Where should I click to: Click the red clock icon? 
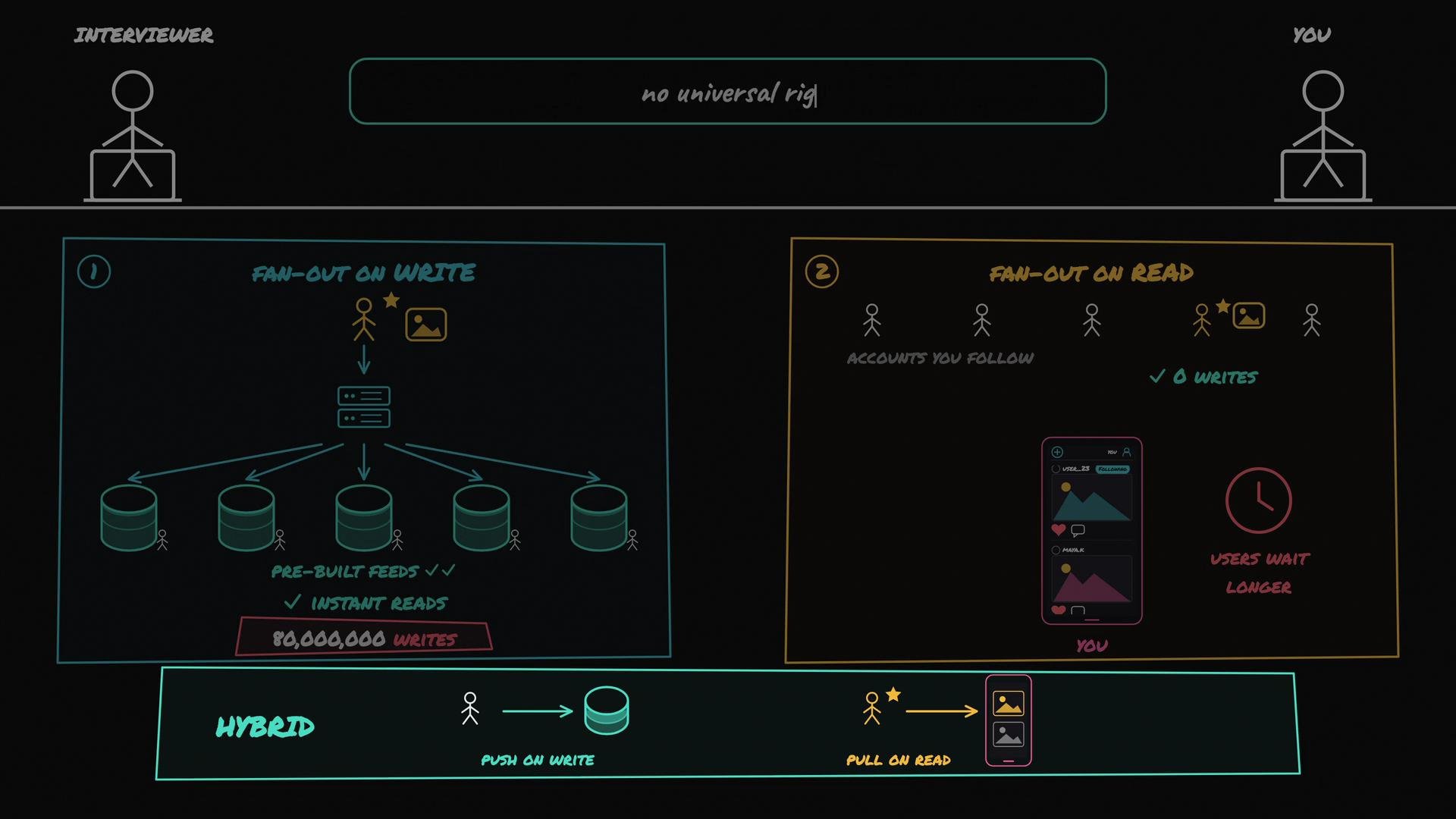pyautogui.click(x=1259, y=500)
